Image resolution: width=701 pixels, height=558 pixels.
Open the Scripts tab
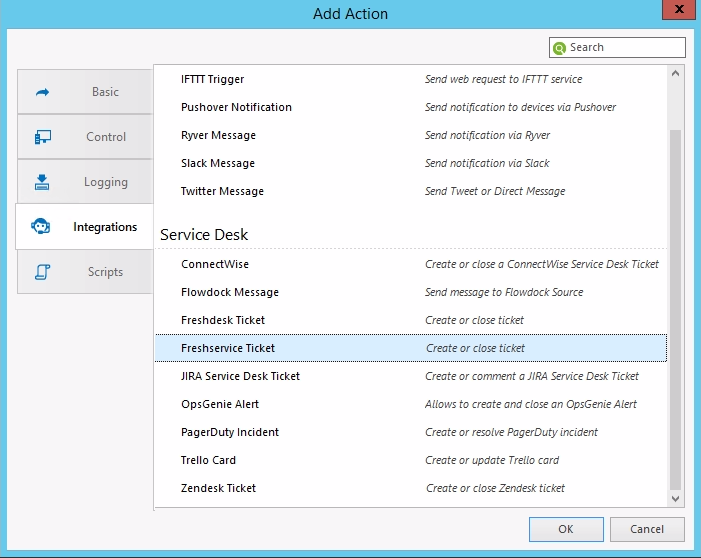[85, 272]
